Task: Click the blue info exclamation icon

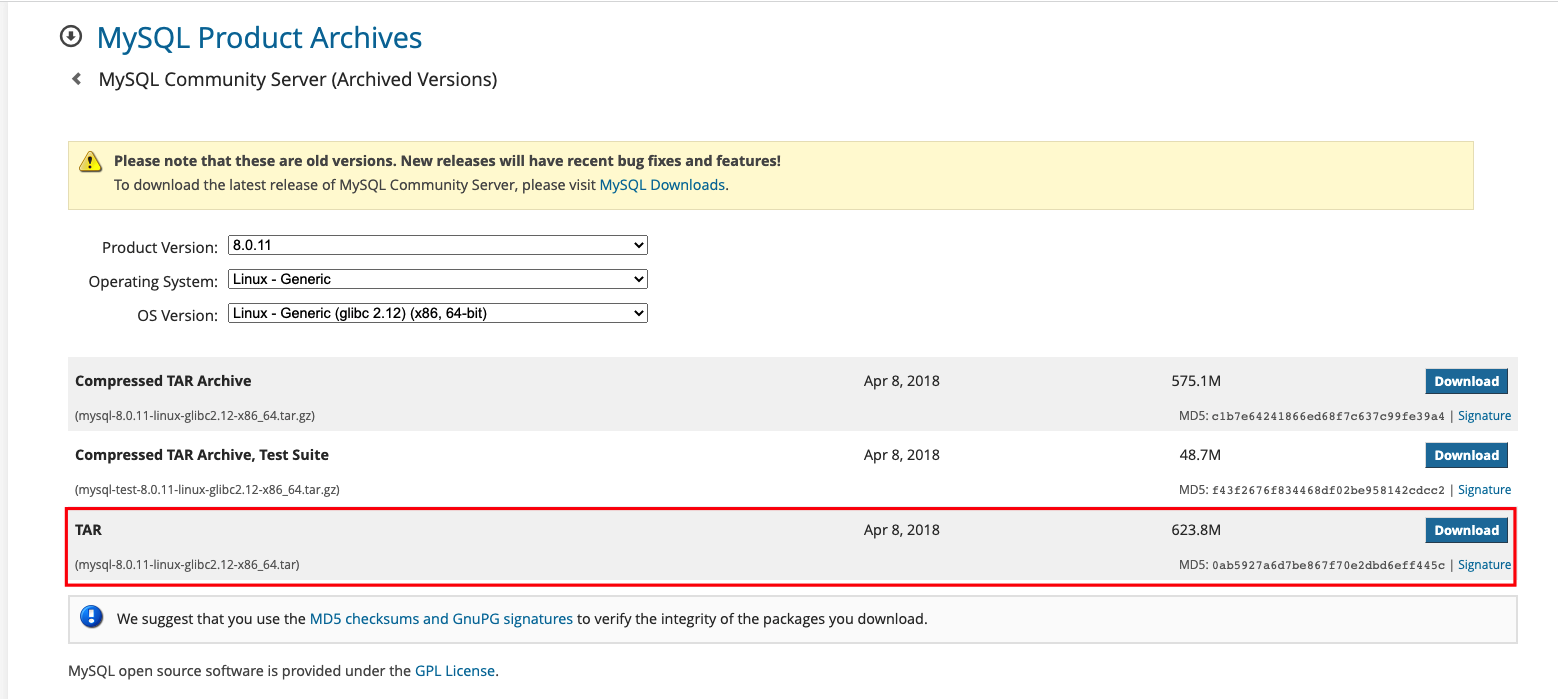Action: pos(92,618)
